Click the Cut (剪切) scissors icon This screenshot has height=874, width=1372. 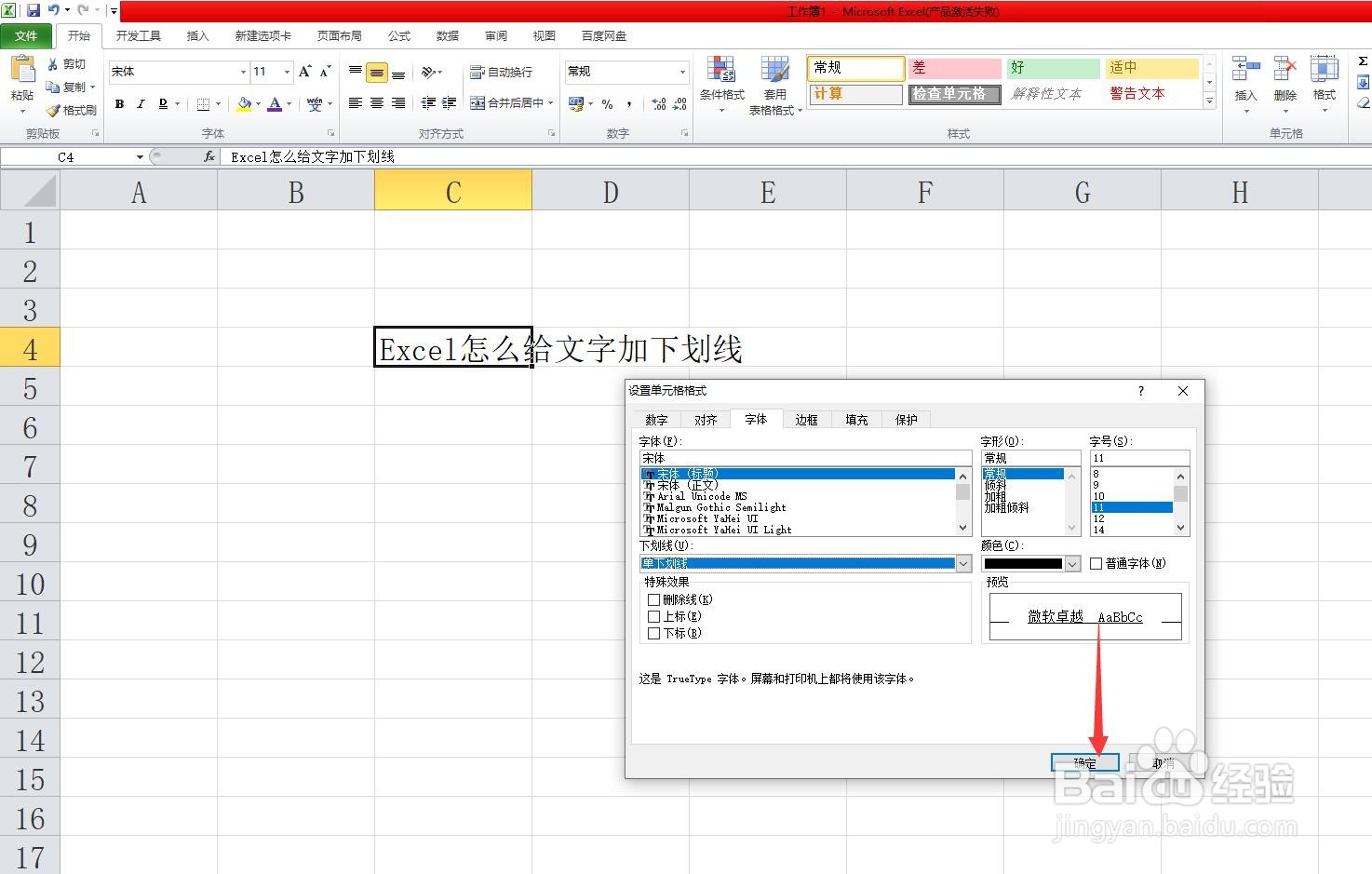pyautogui.click(x=53, y=64)
